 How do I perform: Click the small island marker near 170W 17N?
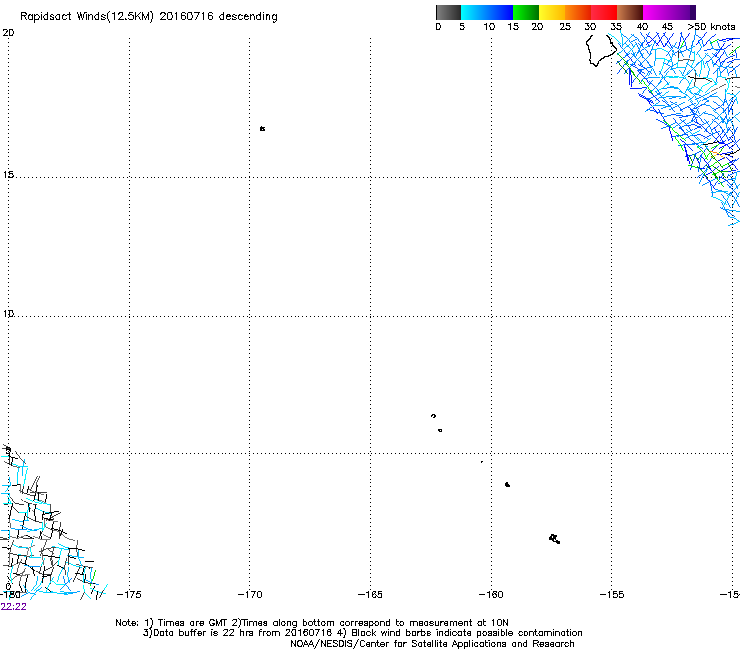[262, 128]
